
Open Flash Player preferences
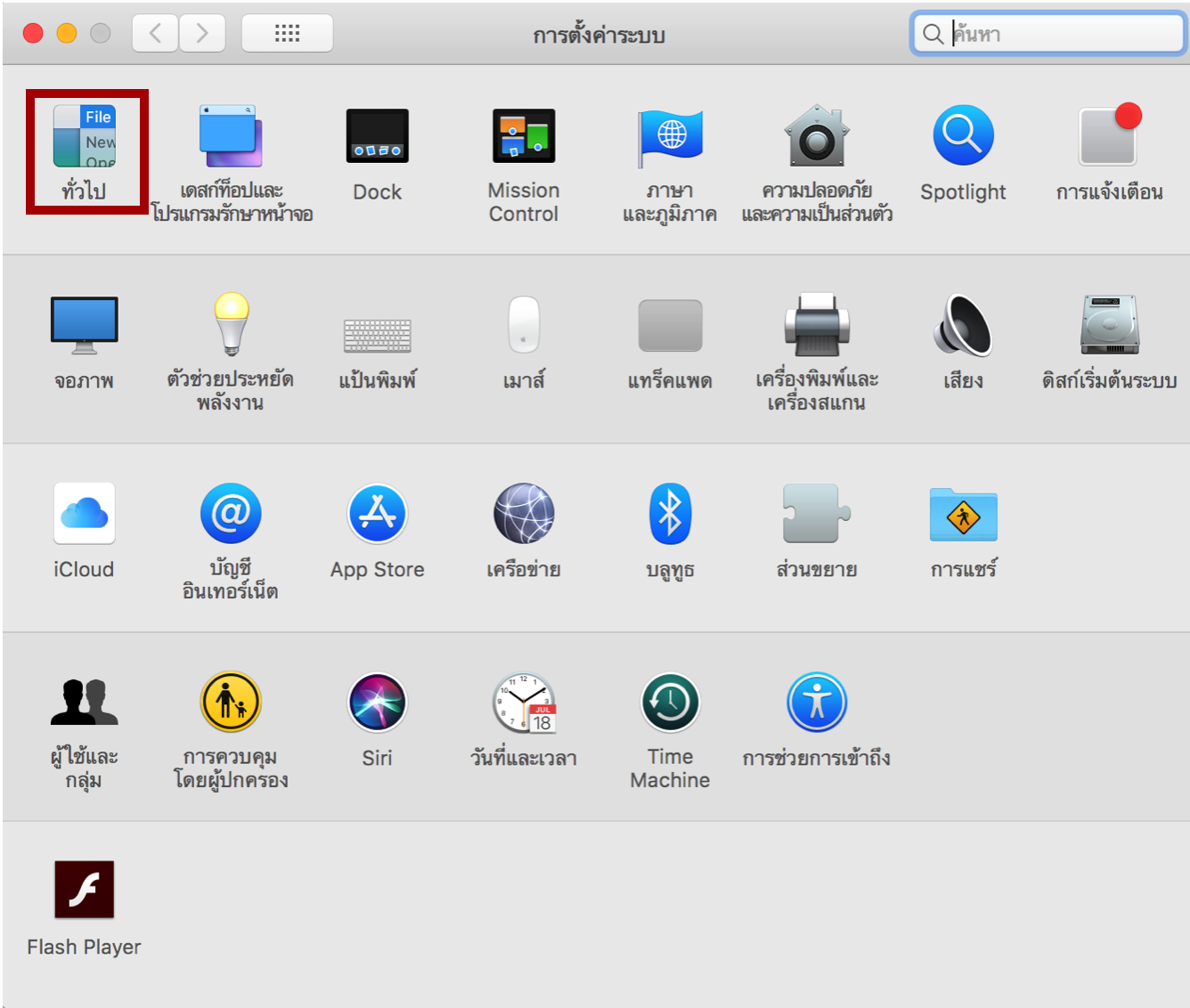[x=84, y=890]
